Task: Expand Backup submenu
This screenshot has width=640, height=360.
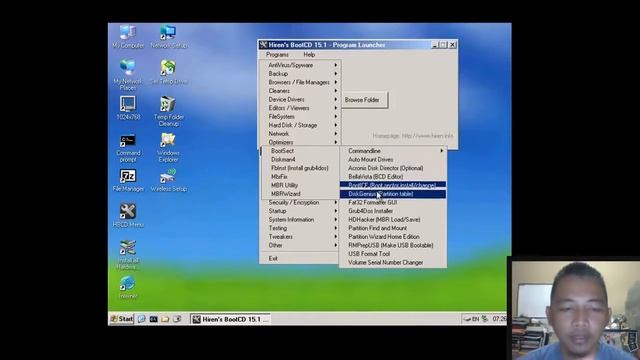Action: 300,73
